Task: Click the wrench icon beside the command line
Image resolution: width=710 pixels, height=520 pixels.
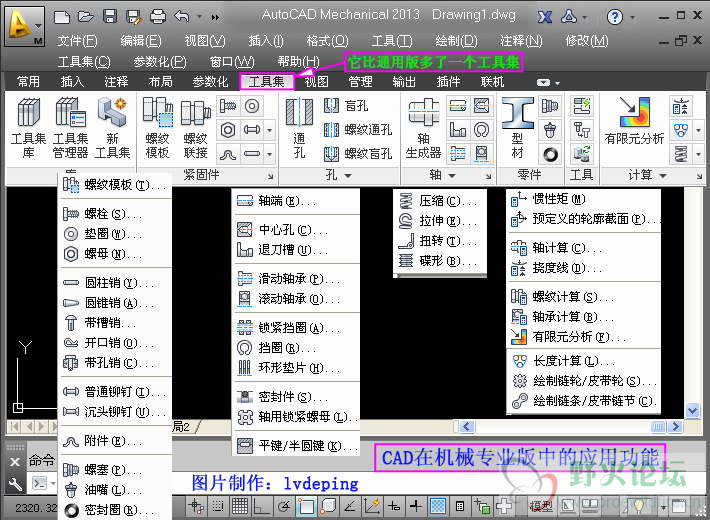Action: tap(14, 484)
